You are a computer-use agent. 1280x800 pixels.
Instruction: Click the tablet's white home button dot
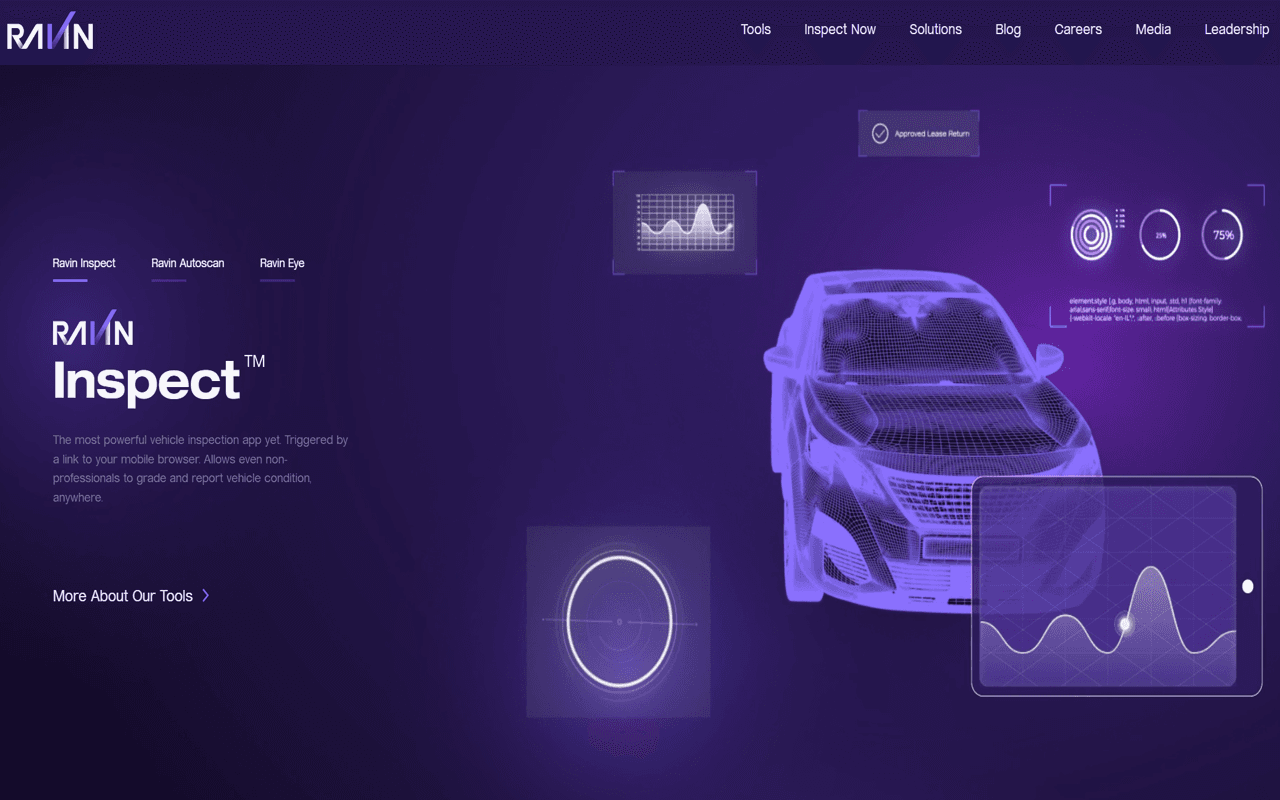pyautogui.click(x=1247, y=586)
